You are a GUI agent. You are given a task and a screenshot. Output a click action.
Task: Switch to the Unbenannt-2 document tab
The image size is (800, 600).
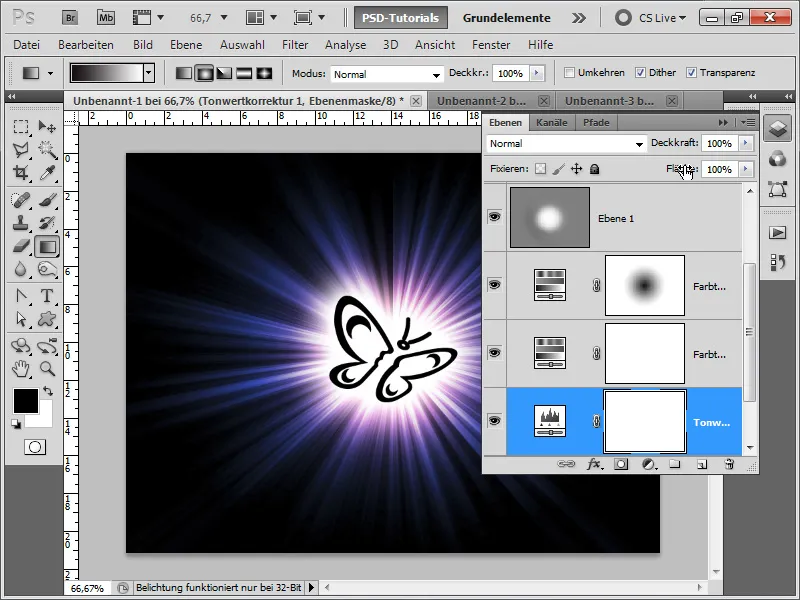(x=481, y=101)
